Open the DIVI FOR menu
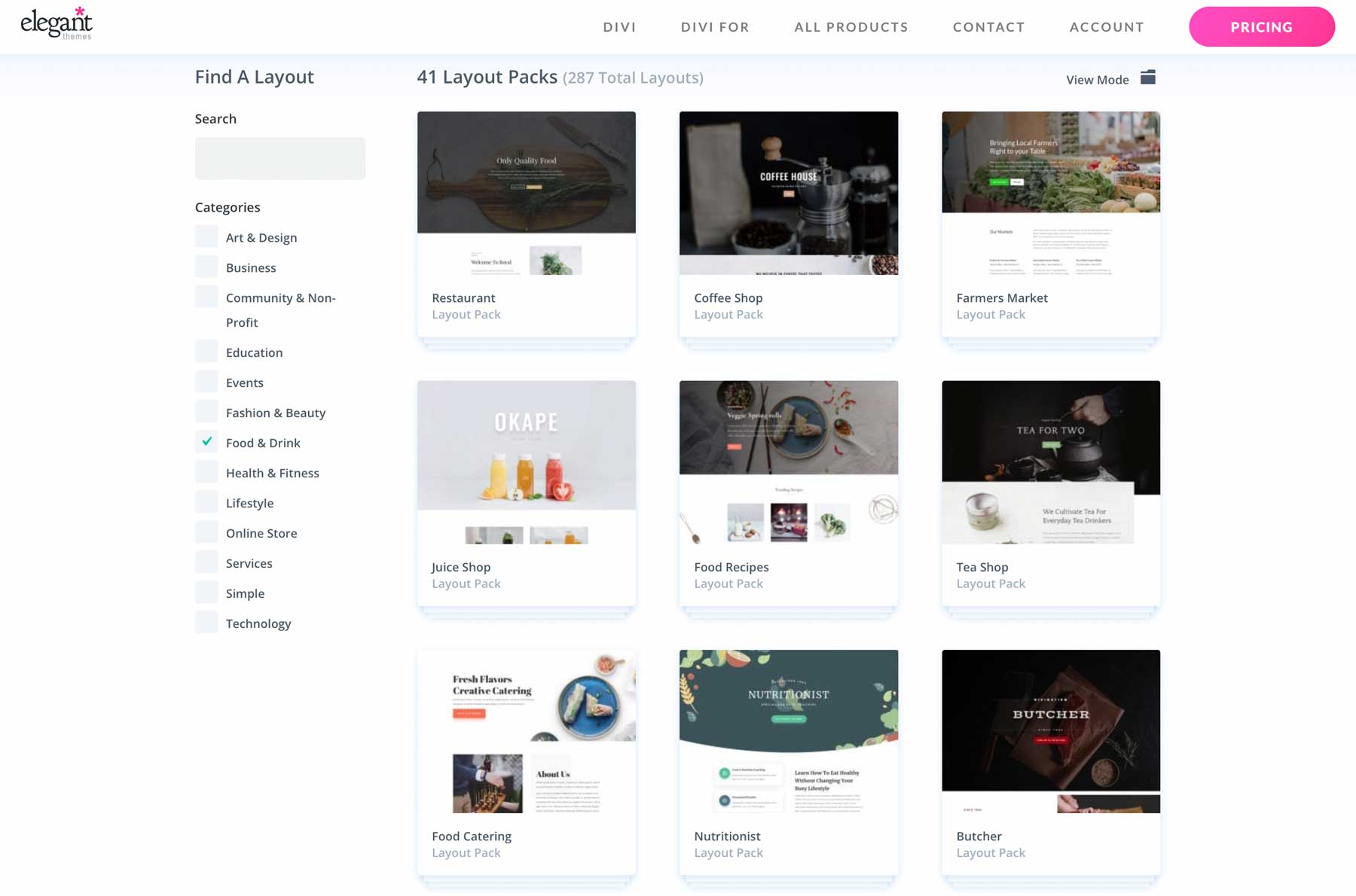This screenshot has height=896, width=1356. tap(714, 26)
